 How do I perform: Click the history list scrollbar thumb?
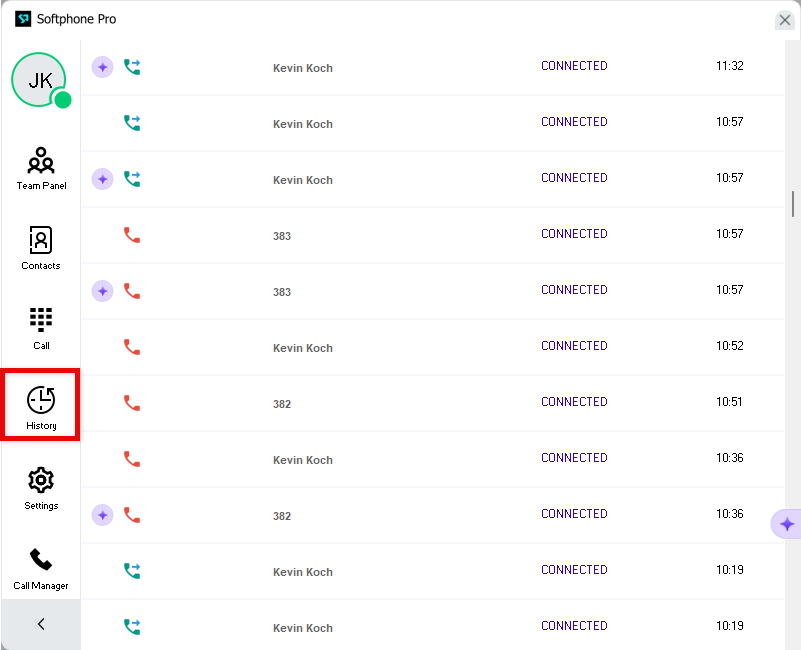[793, 204]
